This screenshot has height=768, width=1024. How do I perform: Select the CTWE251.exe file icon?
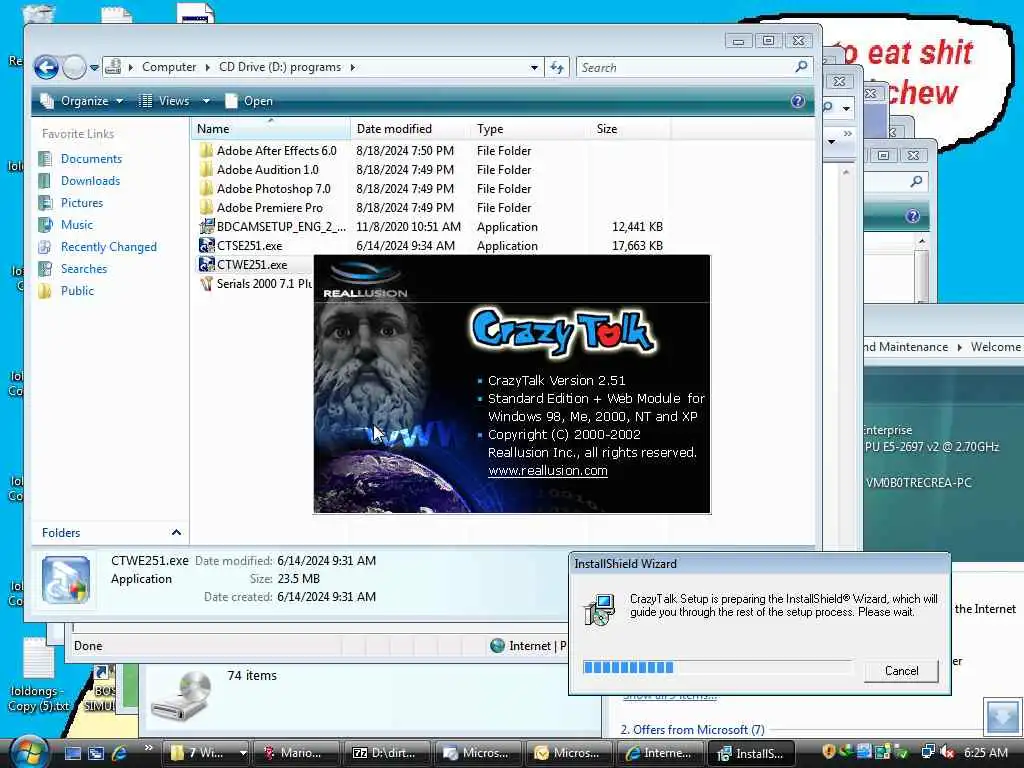point(206,264)
